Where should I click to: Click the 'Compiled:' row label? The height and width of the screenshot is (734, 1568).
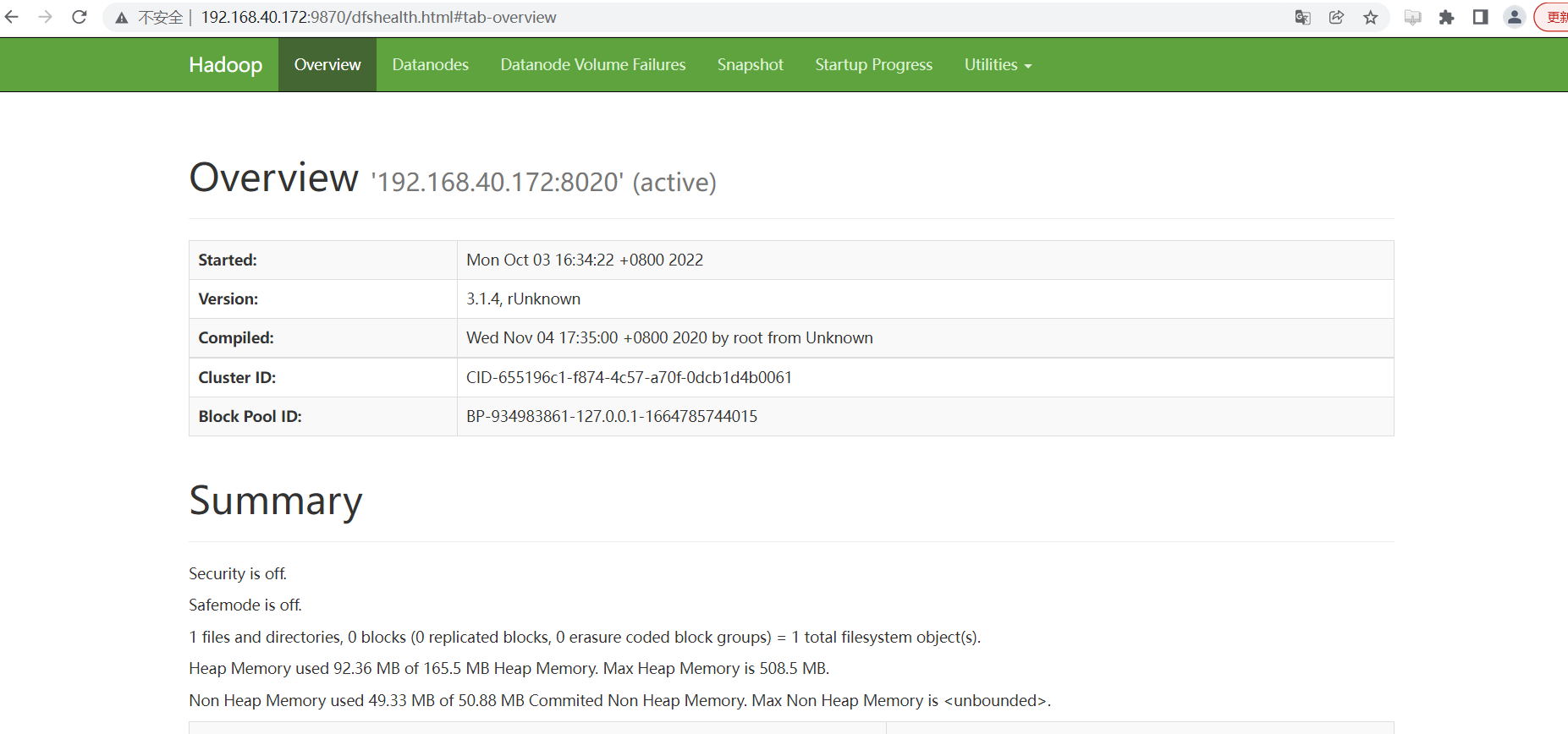coord(236,338)
